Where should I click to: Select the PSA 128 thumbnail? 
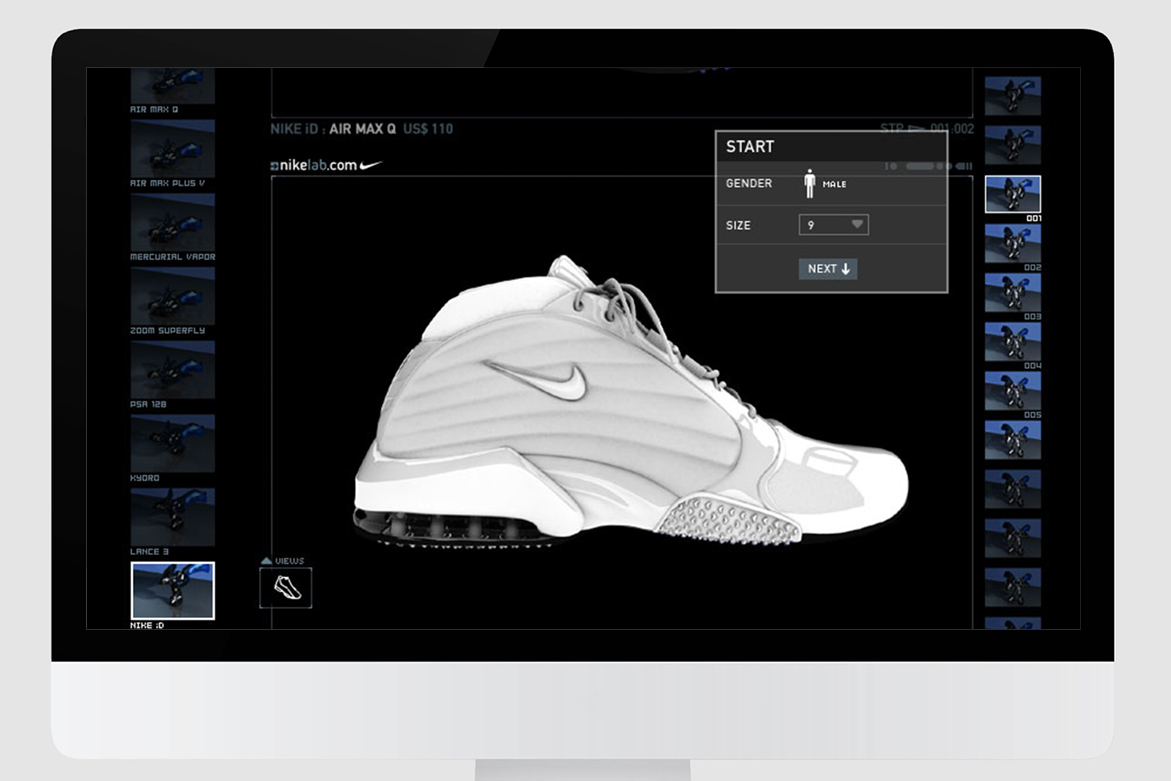tap(173, 370)
